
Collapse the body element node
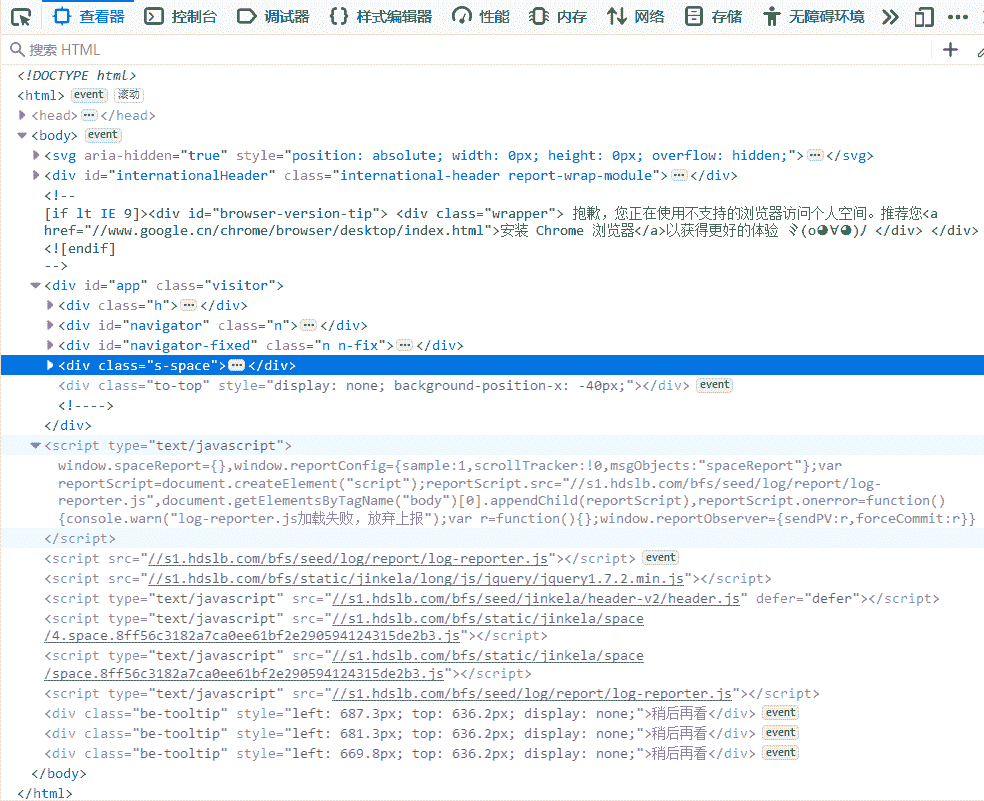click(x=22, y=135)
